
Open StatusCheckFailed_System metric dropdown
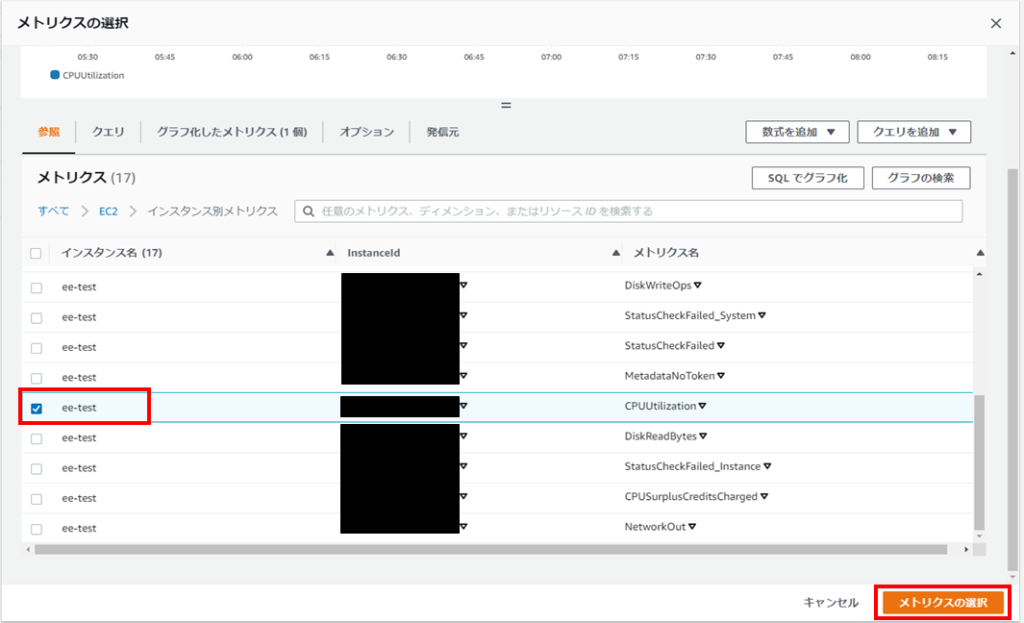tap(761, 315)
